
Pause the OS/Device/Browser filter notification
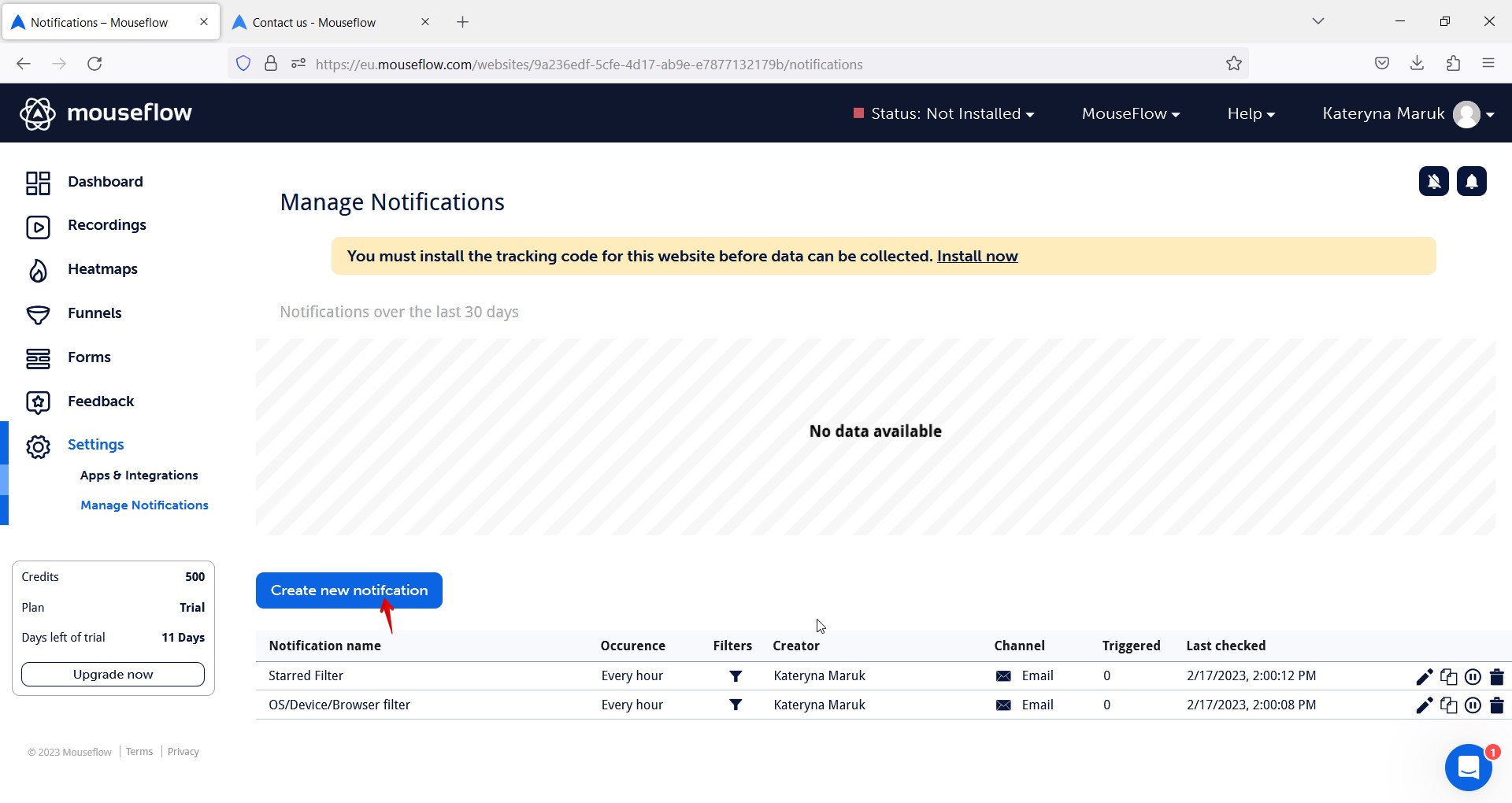click(x=1473, y=705)
